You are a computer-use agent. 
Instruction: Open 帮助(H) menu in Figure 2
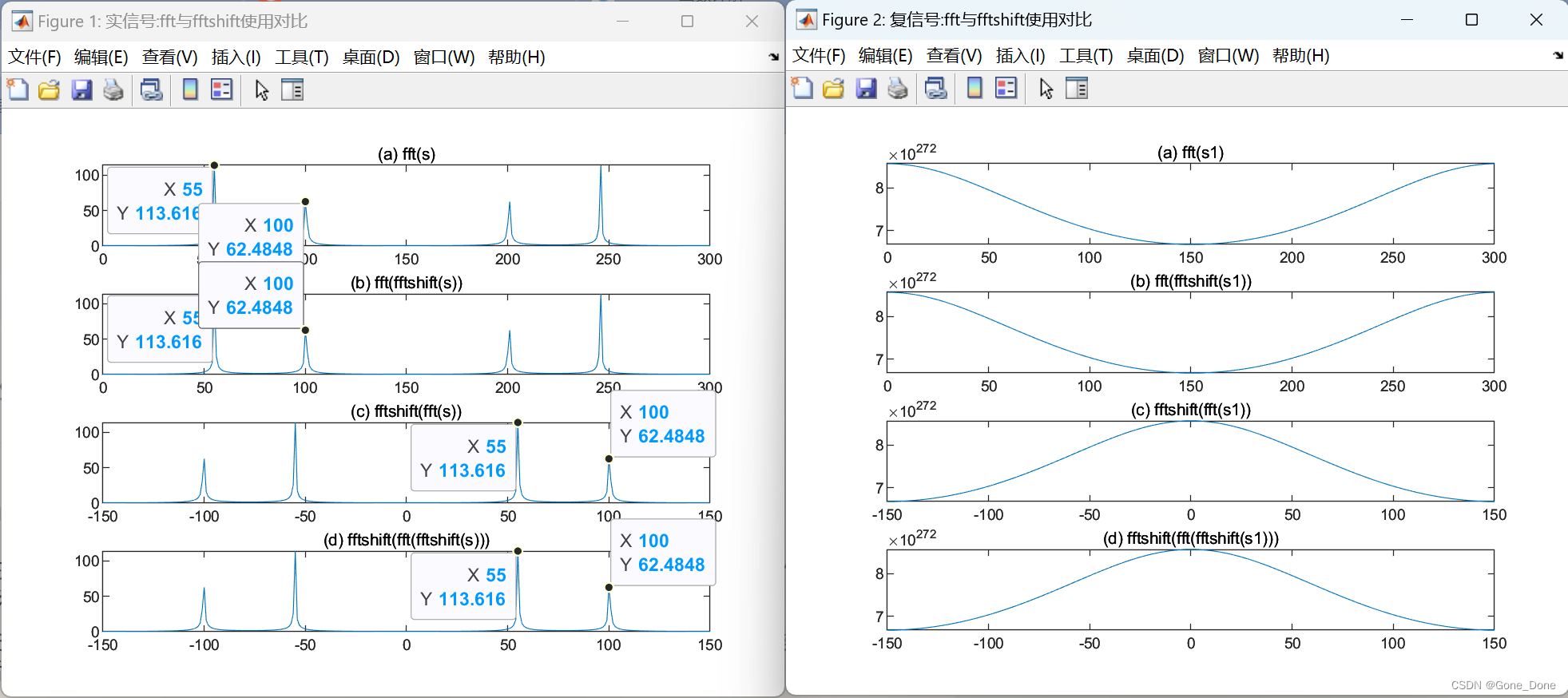click(x=1301, y=56)
